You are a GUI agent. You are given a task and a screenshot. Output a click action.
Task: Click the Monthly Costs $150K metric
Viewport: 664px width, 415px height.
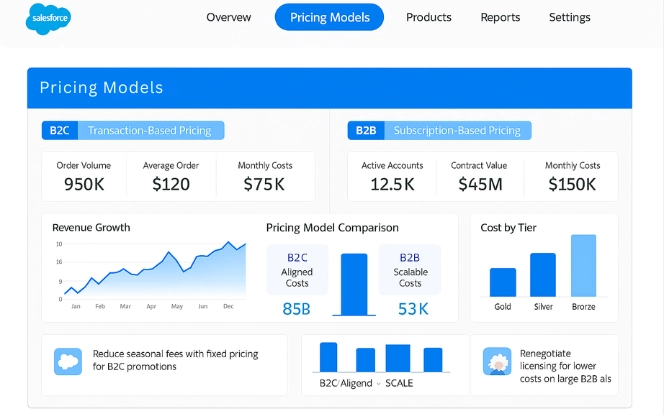pyautogui.click(x=572, y=176)
